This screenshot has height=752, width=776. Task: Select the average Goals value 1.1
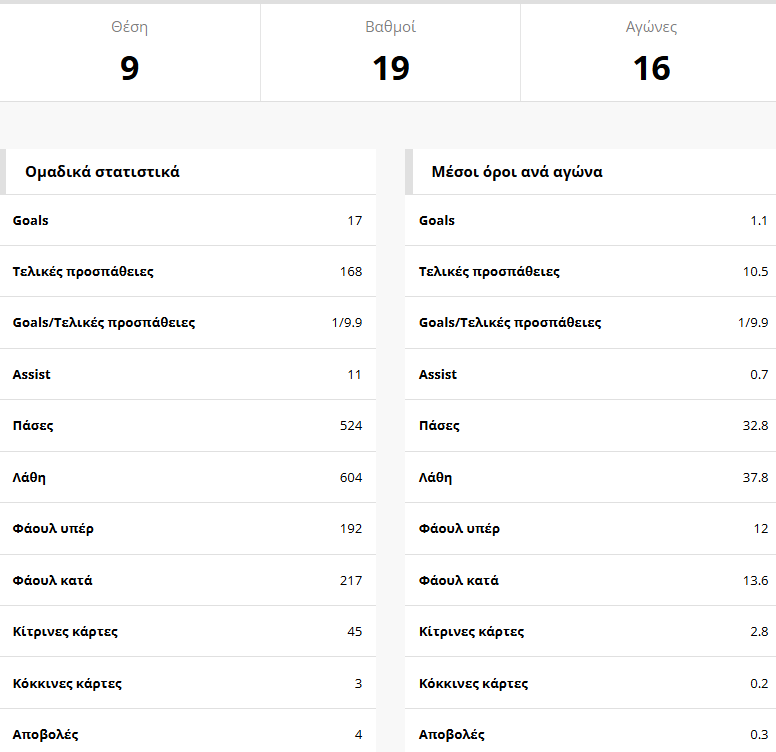(759, 221)
